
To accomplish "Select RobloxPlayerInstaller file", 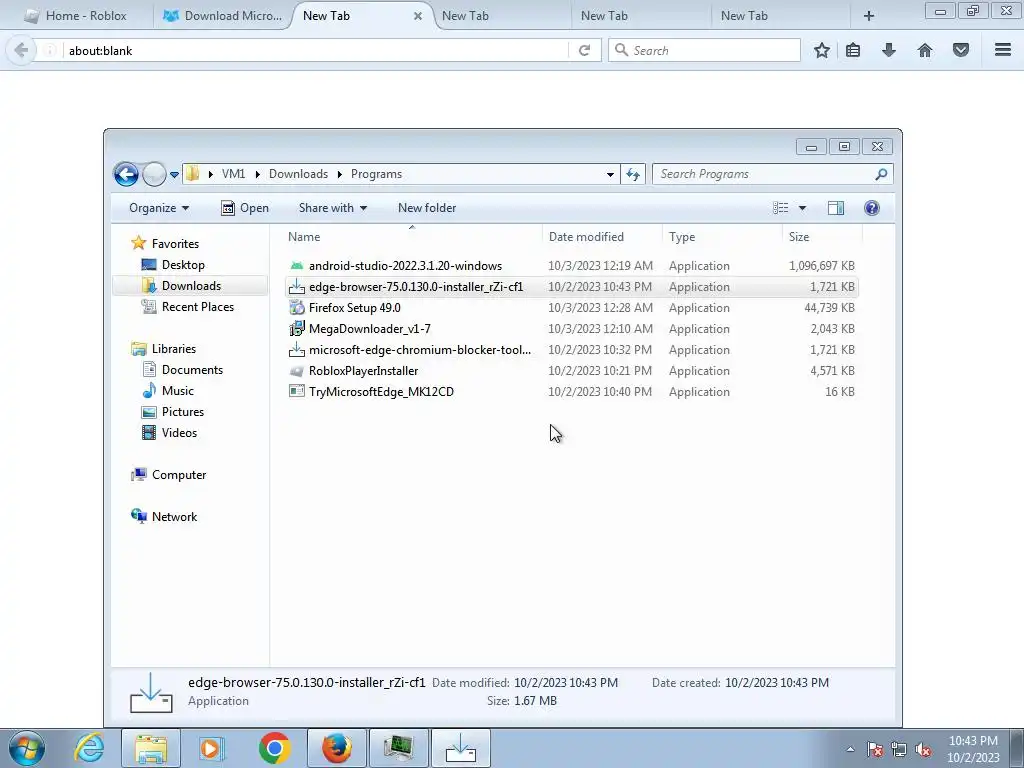I will tap(571, 370).
